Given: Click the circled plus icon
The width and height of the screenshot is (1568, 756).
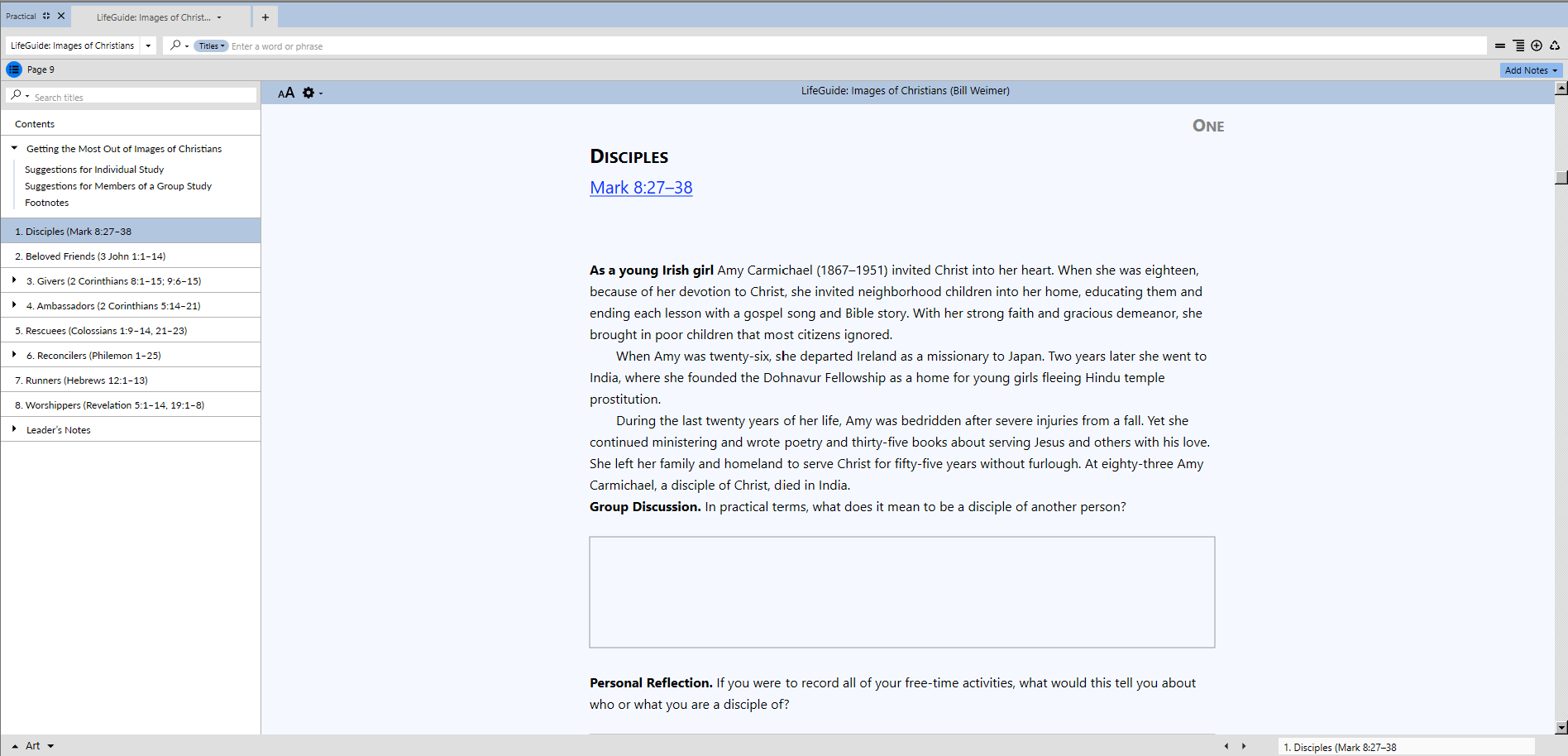Looking at the screenshot, I should (1537, 46).
